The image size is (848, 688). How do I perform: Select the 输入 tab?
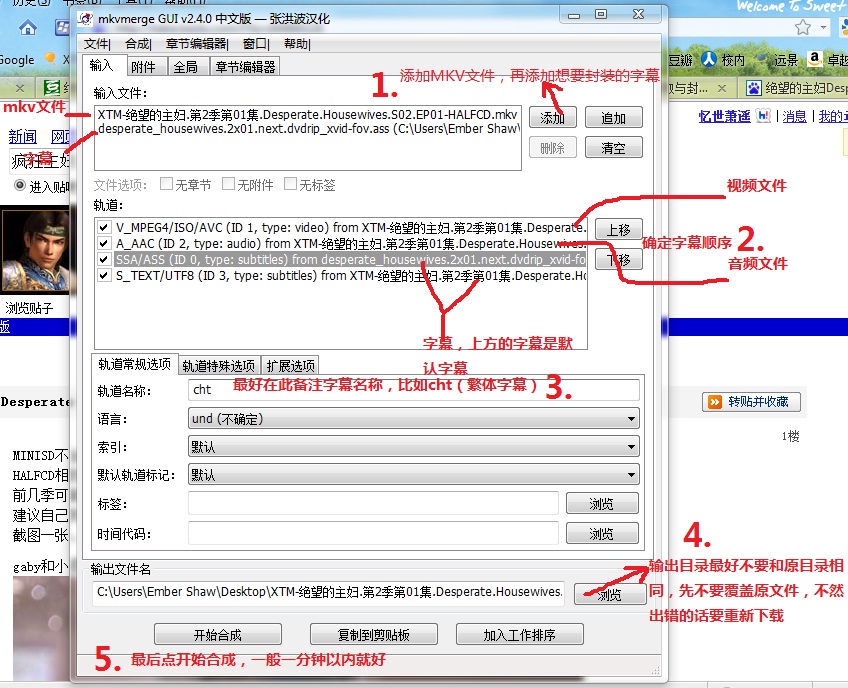tap(103, 65)
